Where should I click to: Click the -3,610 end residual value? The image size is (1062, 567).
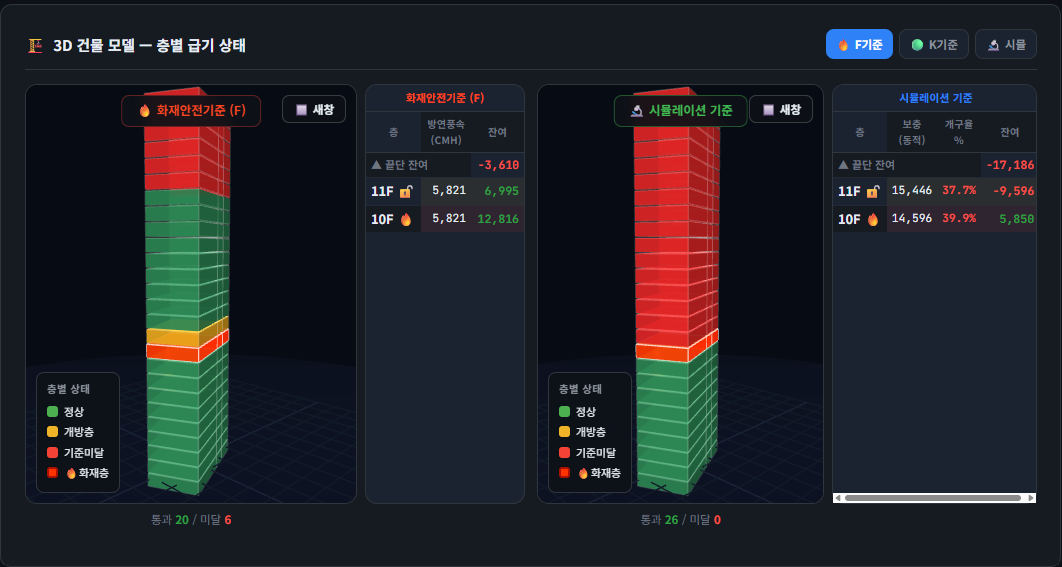498,165
